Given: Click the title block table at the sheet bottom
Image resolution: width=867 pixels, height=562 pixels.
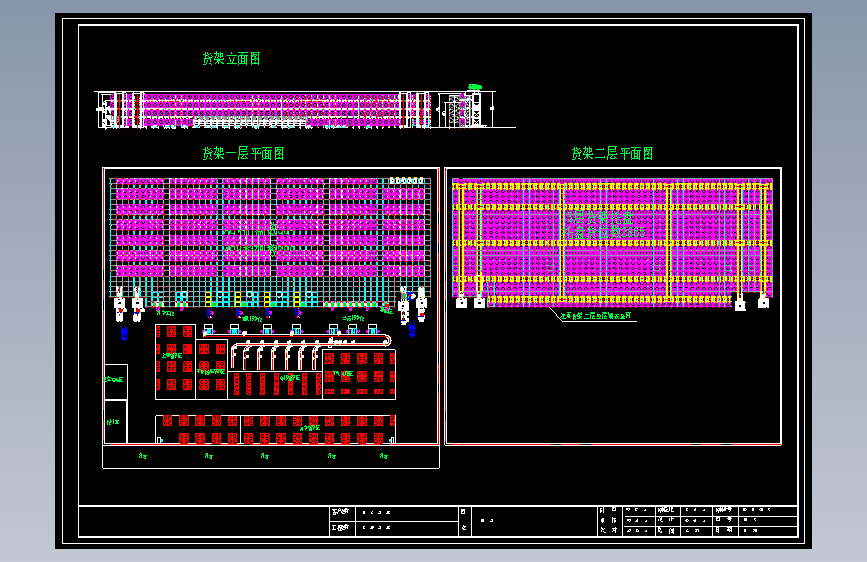Looking at the screenshot, I should pos(438,521).
